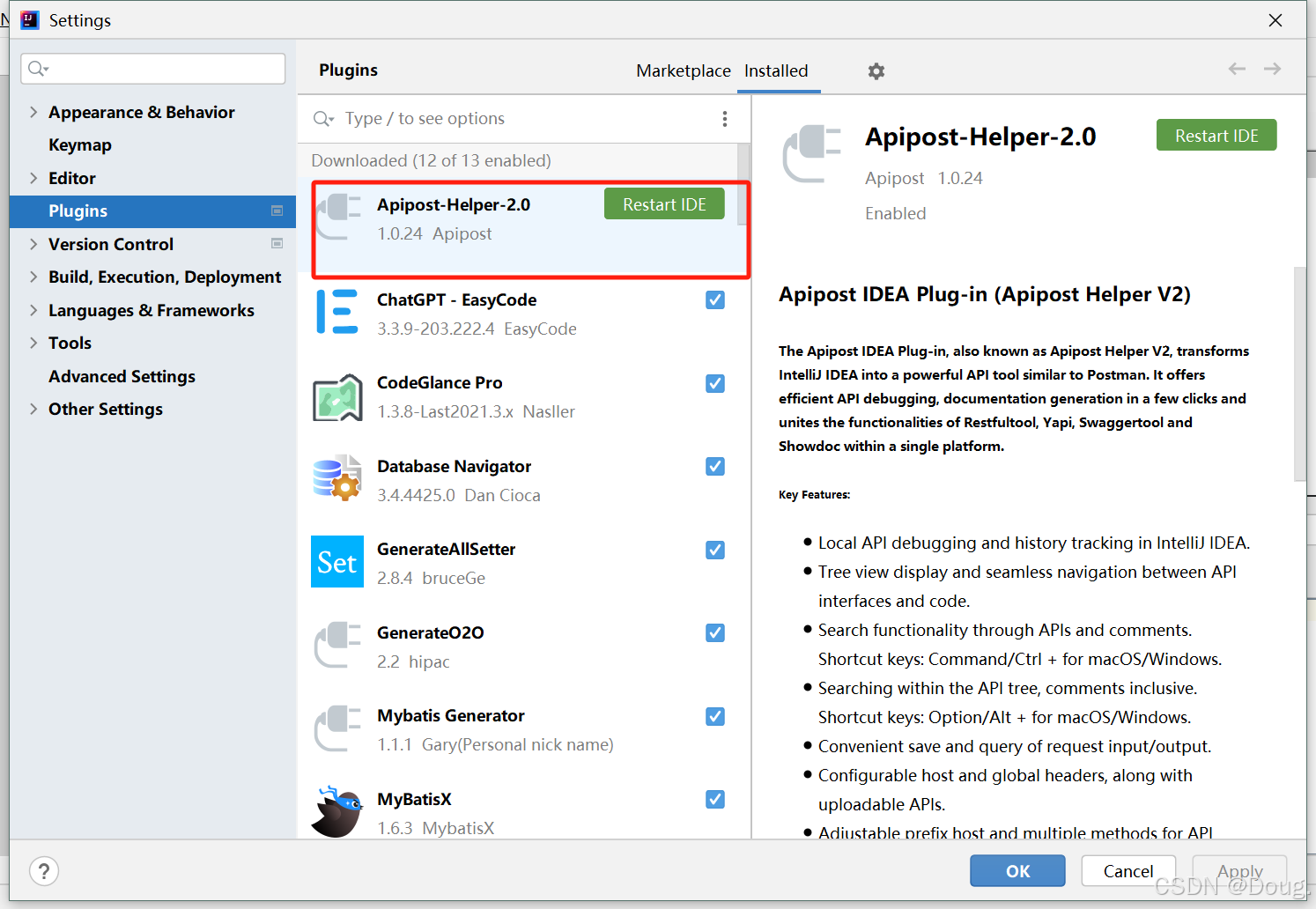Select the GenerateO2O plugin row
Screen dimensions: 1316x909
523,647
